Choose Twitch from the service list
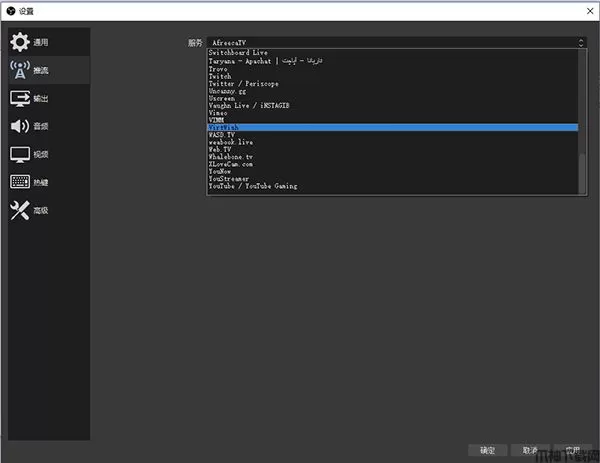The image size is (600, 463). point(220,76)
